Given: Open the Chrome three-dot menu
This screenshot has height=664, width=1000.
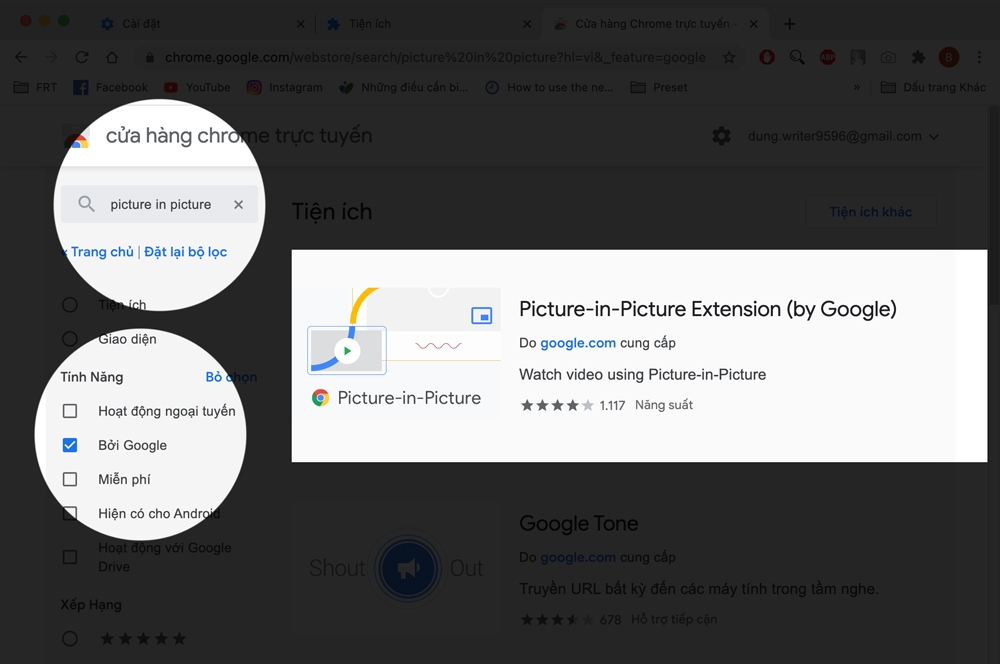Looking at the screenshot, I should click(980, 58).
